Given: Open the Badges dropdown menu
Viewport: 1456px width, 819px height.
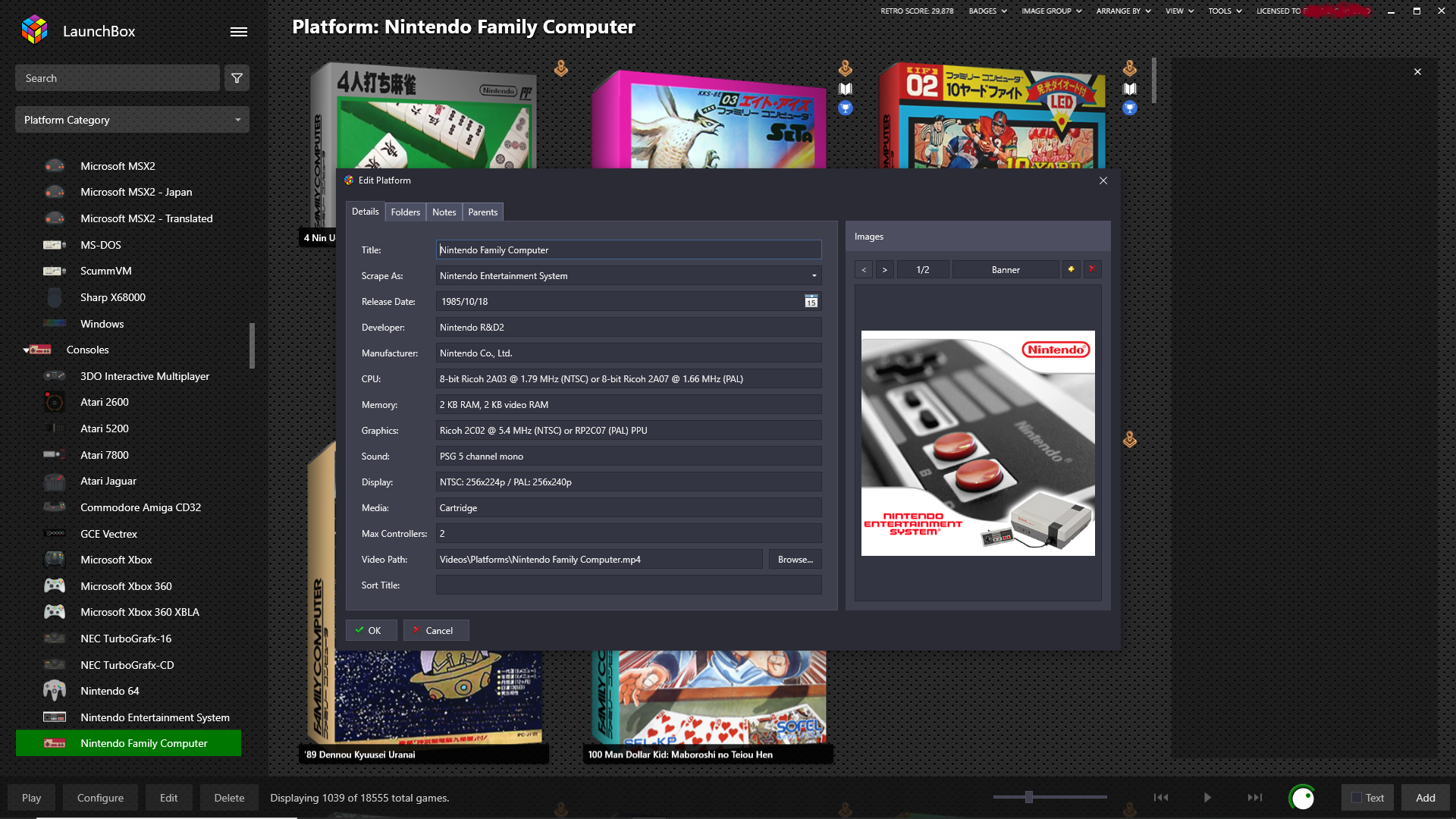Looking at the screenshot, I should [987, 11].
